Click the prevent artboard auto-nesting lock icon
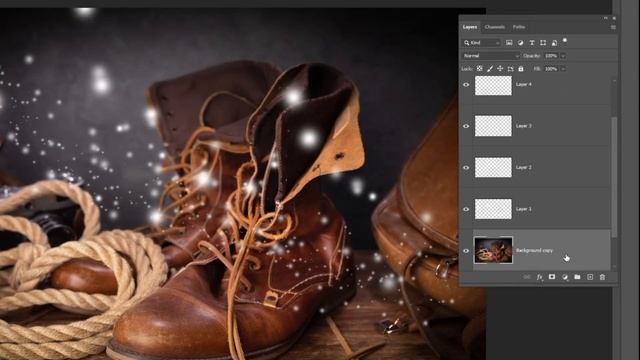640x360 pixels. click(510, 69)
